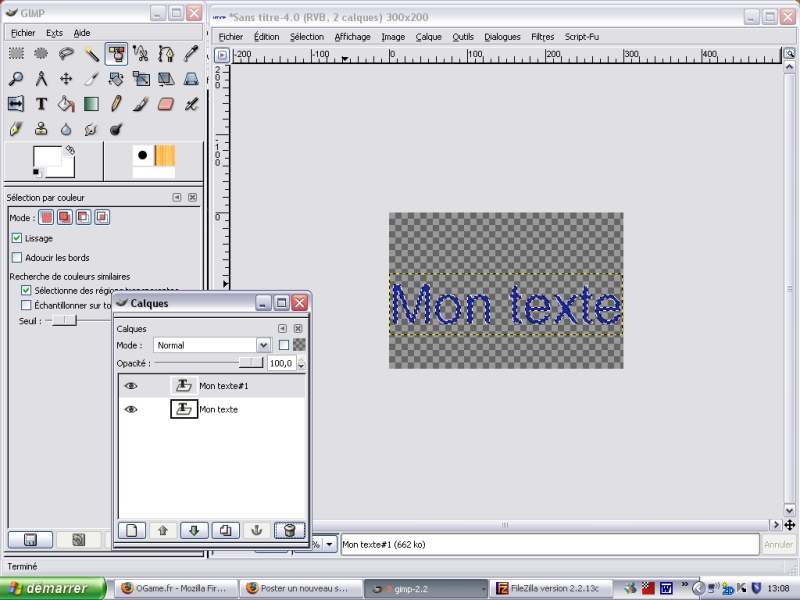
Task: Select the Rotate tool
Action: pos(116,79)
